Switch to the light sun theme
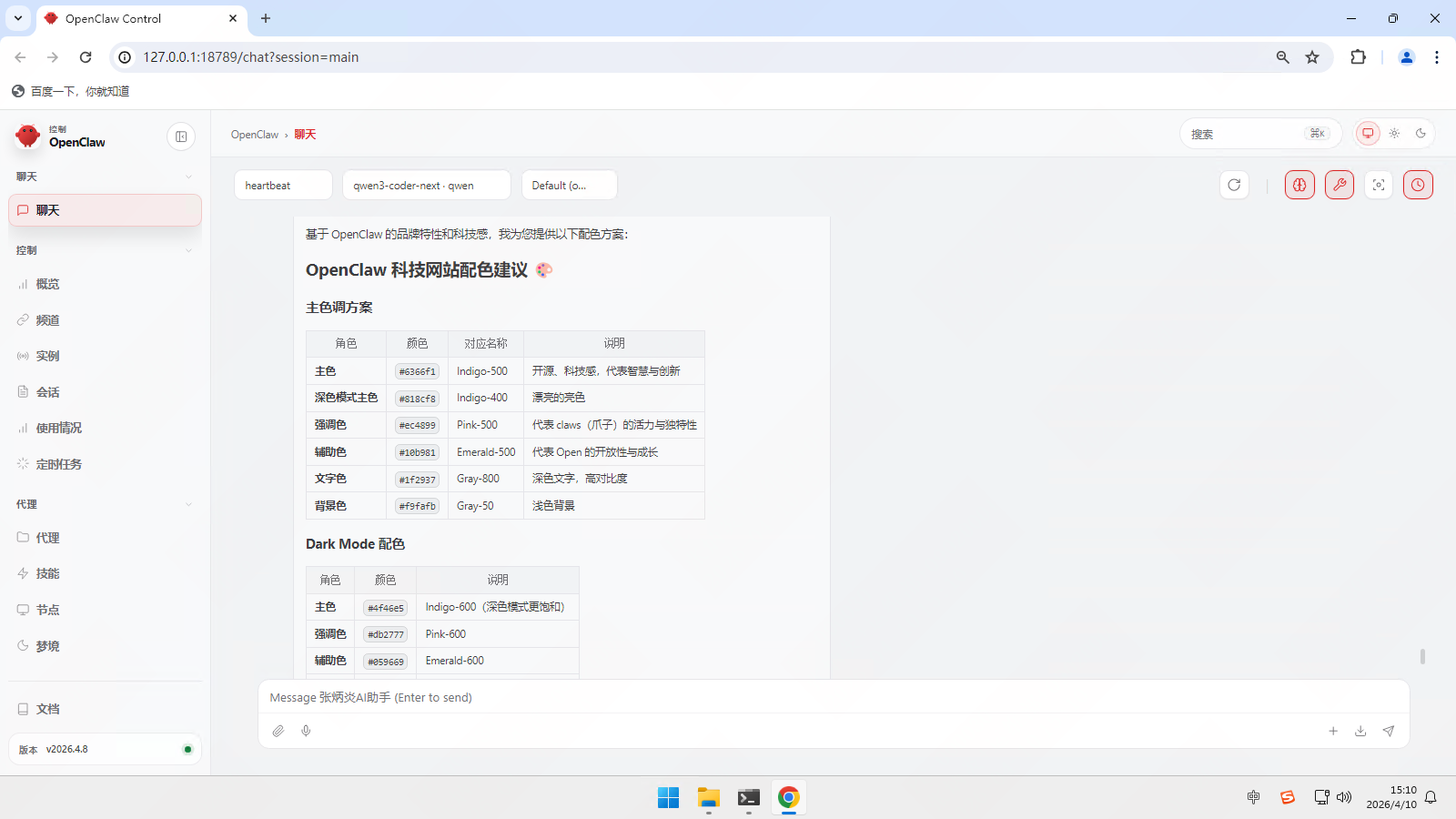1456x819 pixels. click(x=1394, y=133)
